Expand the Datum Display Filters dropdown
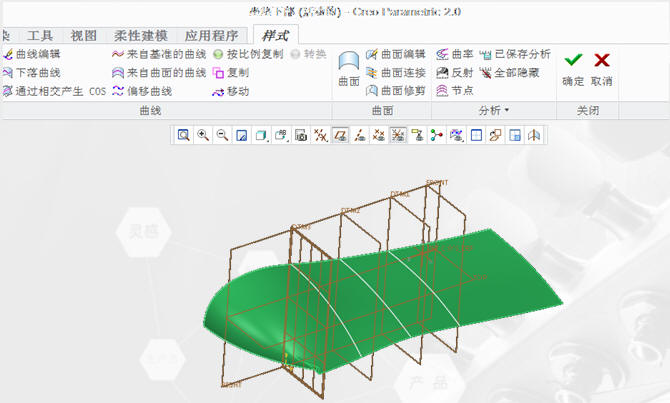 point(320,135)
